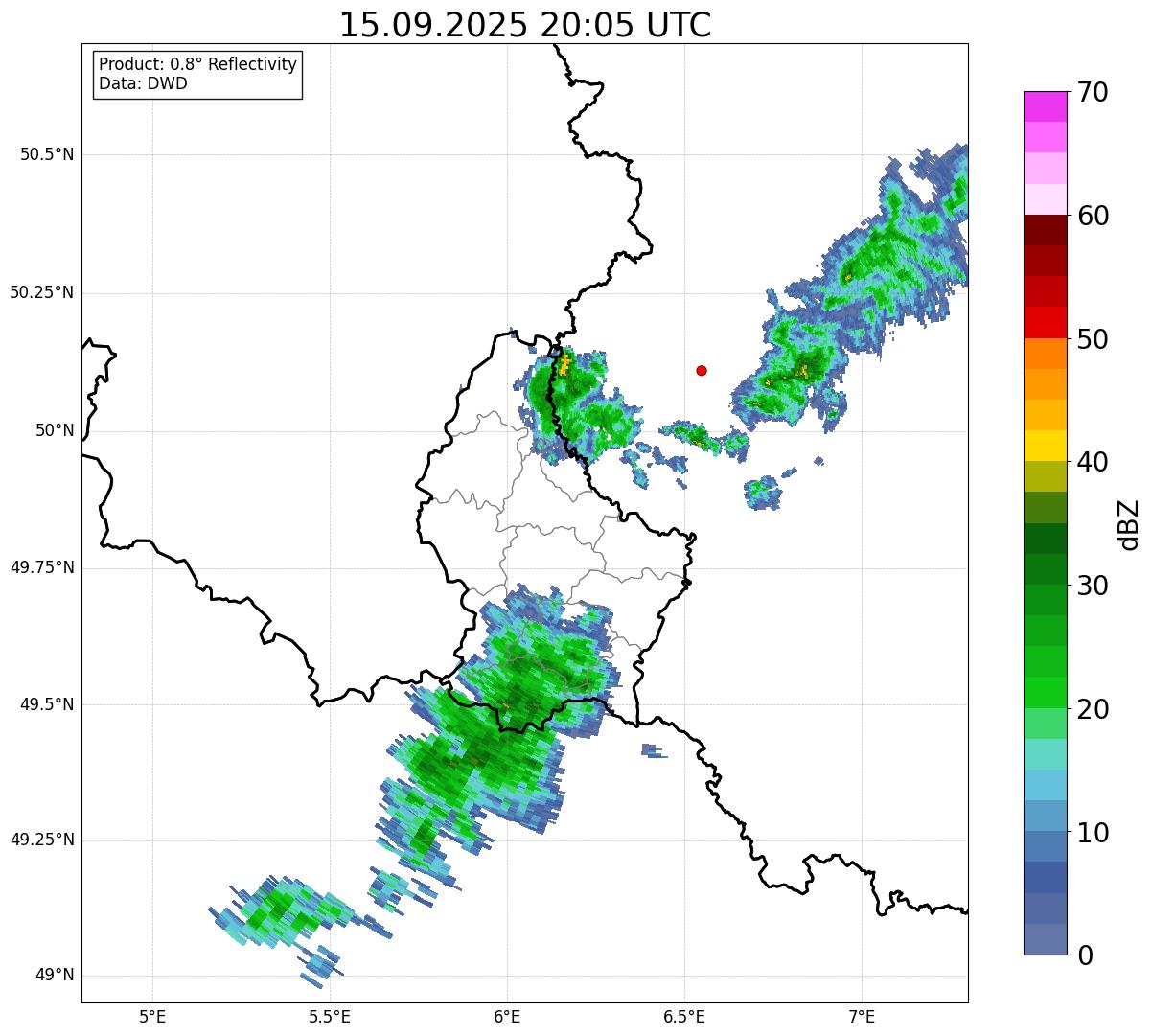Image resolution: width=1152 pixels, height=1036 pixels.
Task: Click the "Data: DWD" label
Action: tap(143, 83)
